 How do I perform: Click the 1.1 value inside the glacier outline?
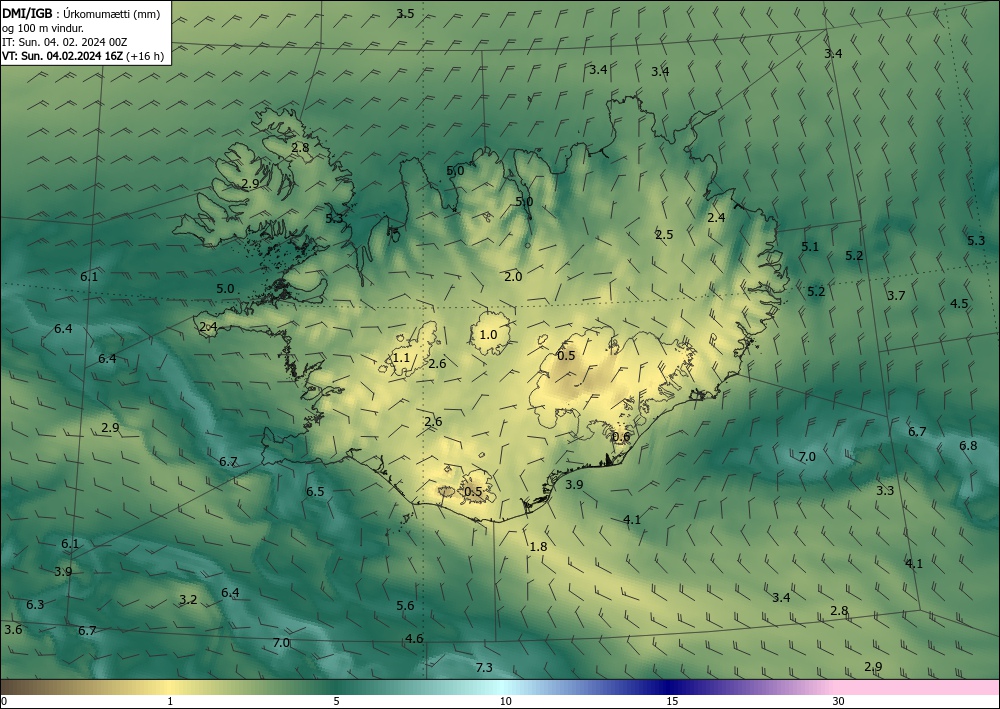pyautogui.click(x=401, y=358)
